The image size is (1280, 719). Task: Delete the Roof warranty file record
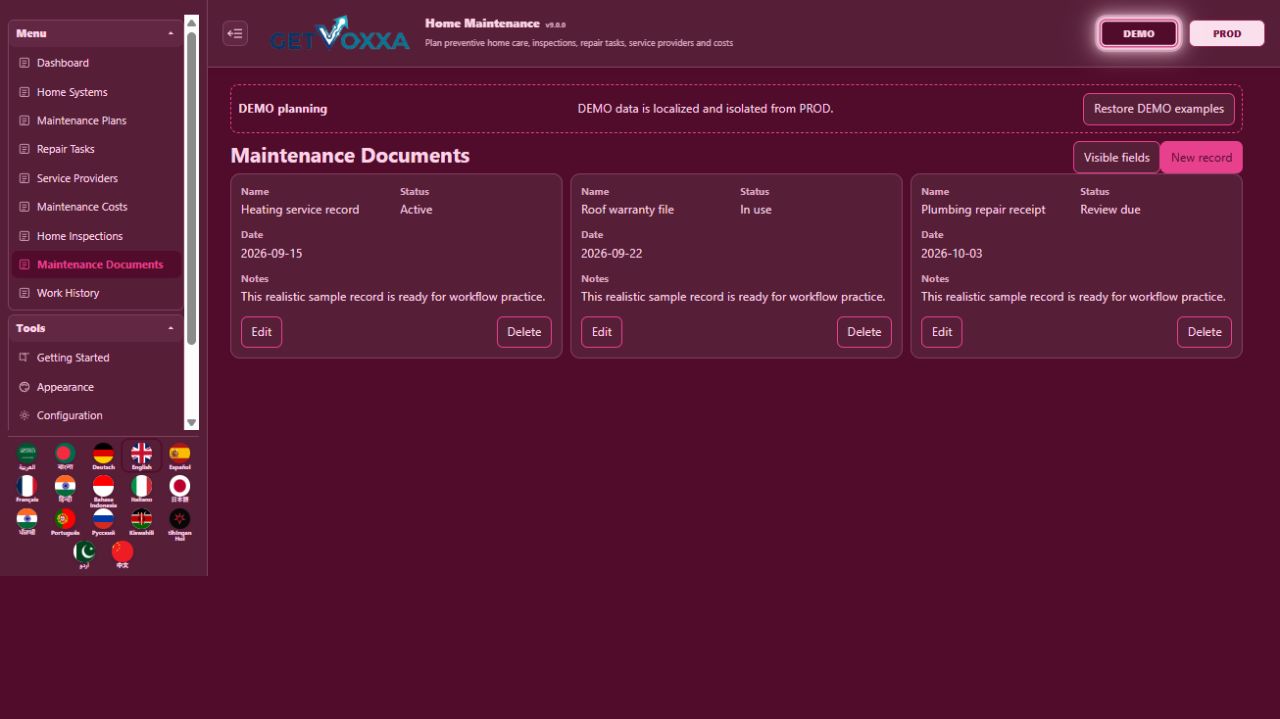tap(864, 332)
